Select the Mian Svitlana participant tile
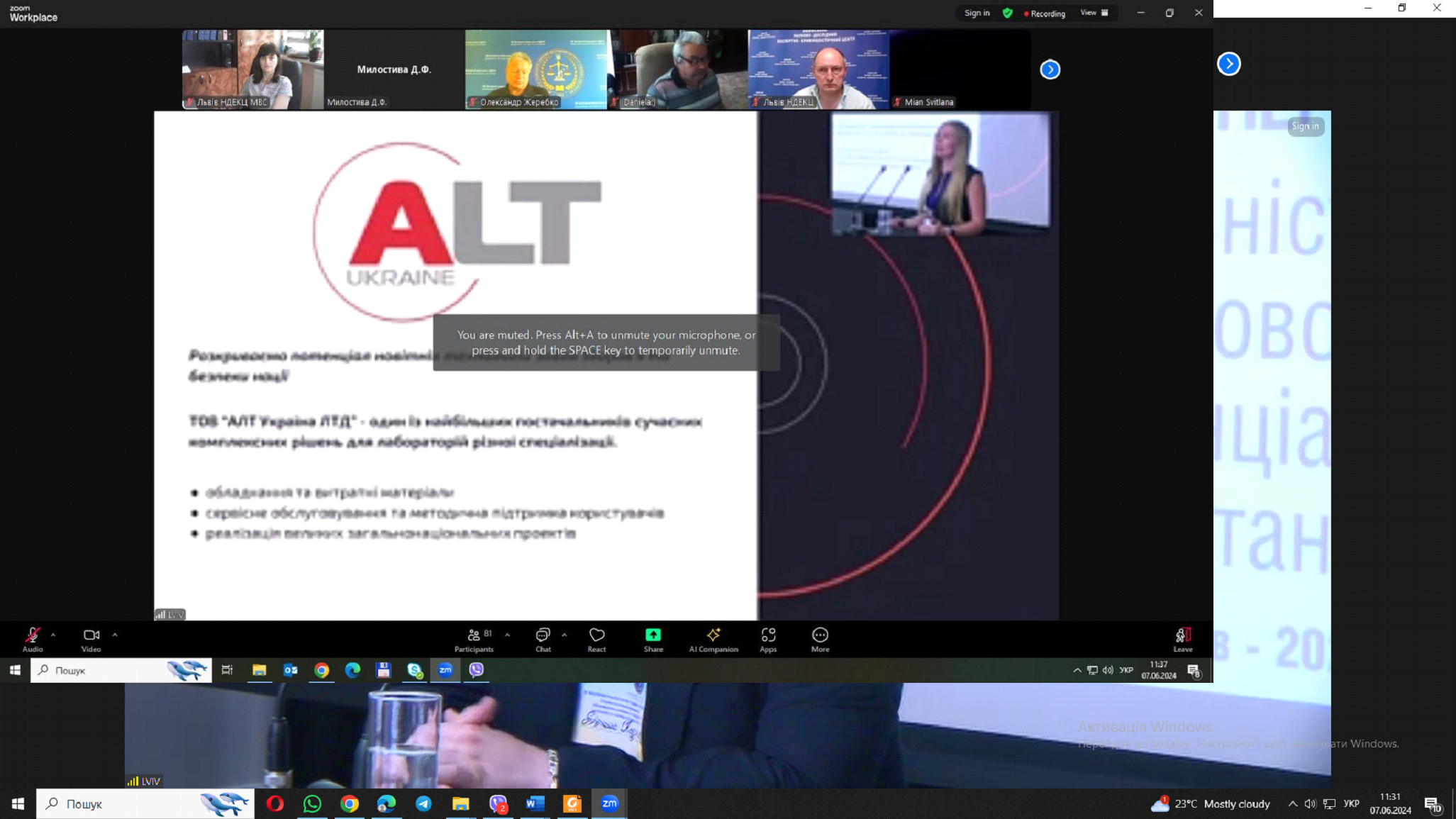 tap(960, 69)
